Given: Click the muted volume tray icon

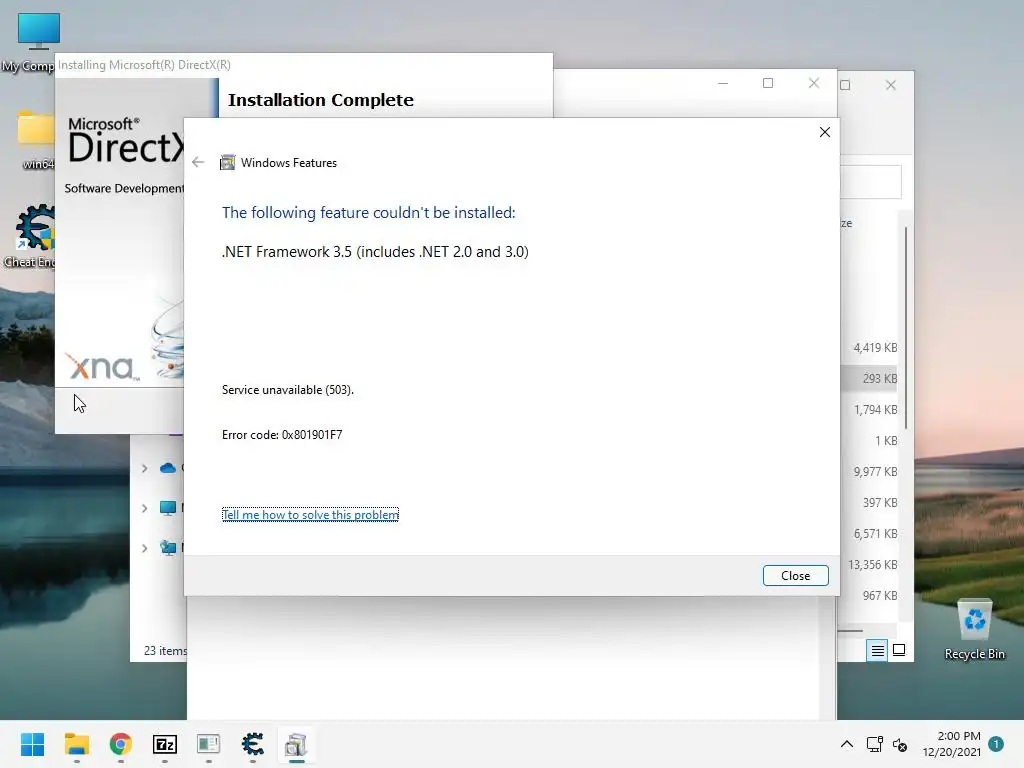Looking at the screenshot, I should 900,744.
